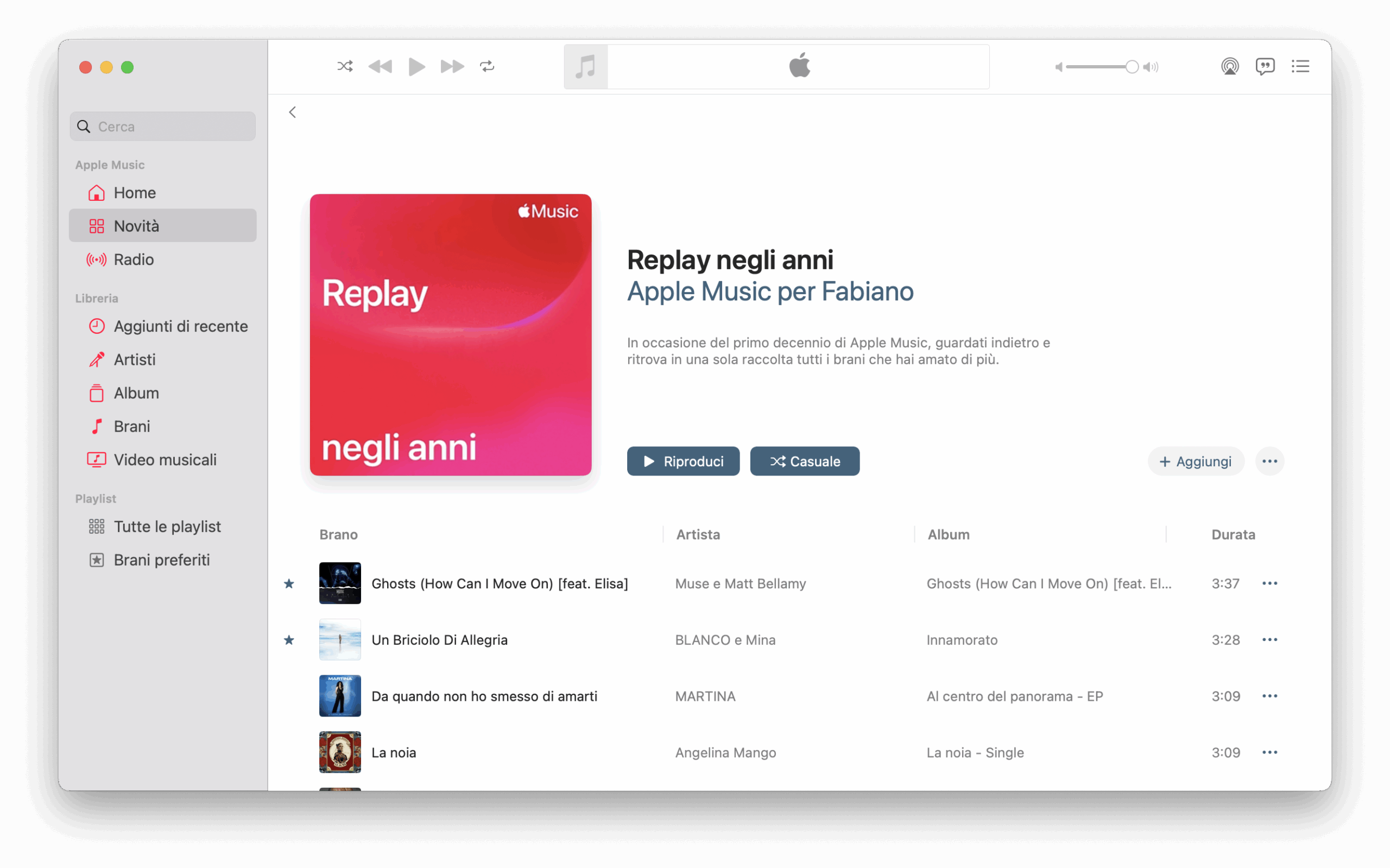The height and width of the screenshot is (868, 1390).
Task: Select track Un Briciolo Di Allegria title
Action: (440, 640)
